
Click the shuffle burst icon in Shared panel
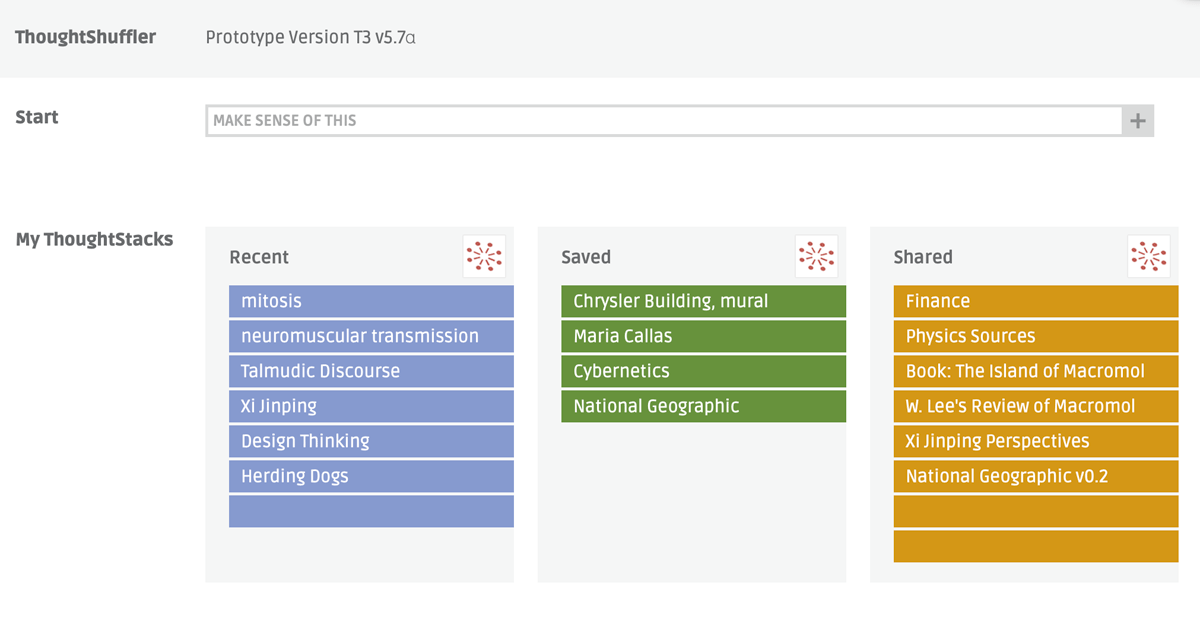(1149, 257)
